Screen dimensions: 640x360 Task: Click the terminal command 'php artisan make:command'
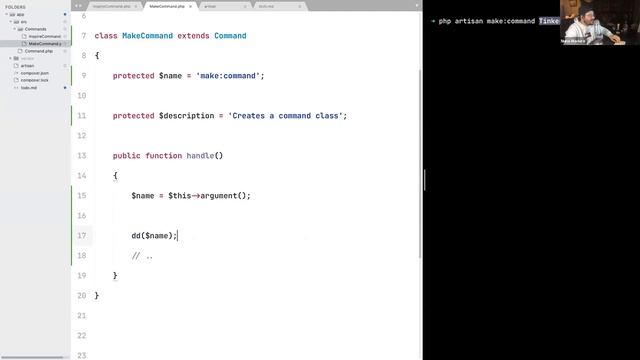pyautogui.click(x=487, y=21)
